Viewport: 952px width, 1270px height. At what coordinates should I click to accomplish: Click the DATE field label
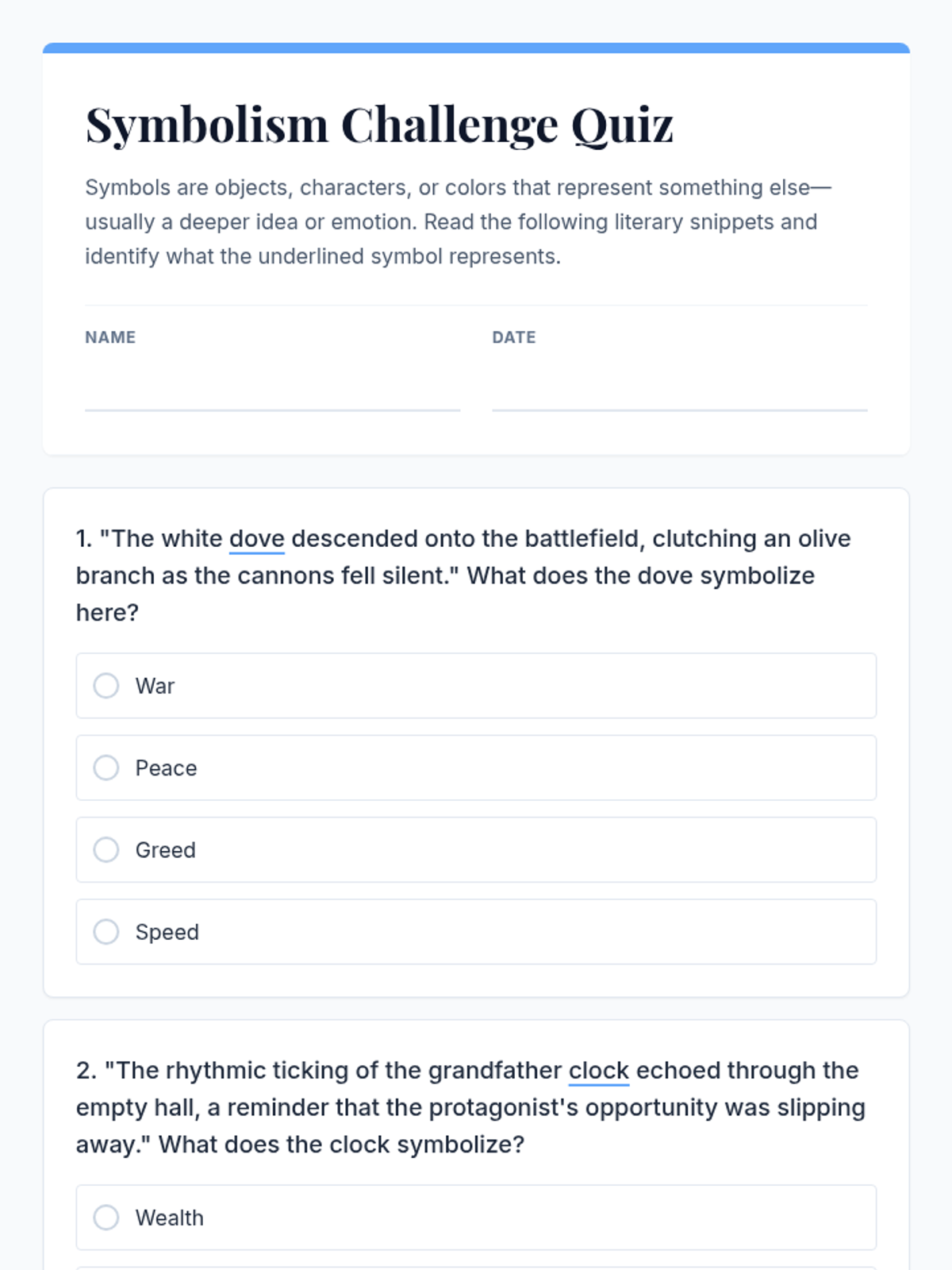pyautogui.click(x=513, y=337)
